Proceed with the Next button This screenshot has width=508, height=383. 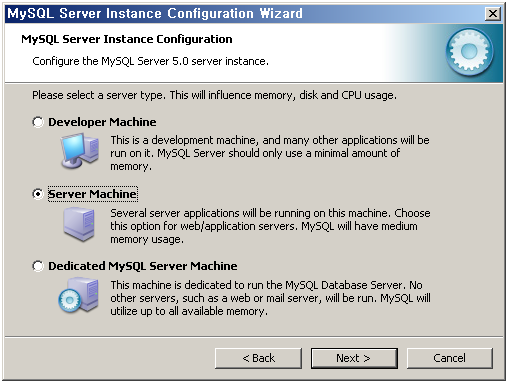354,358
